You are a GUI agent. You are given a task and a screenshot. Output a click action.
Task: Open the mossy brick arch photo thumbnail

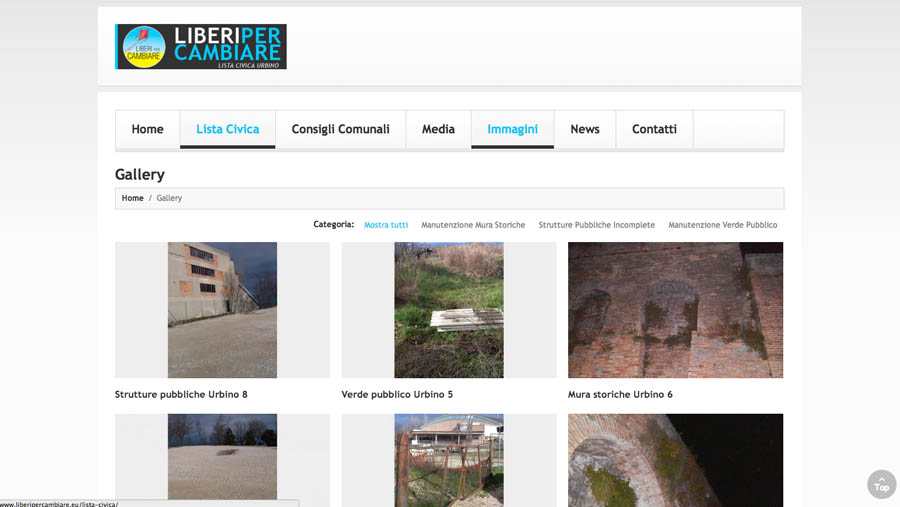(676, 459)
